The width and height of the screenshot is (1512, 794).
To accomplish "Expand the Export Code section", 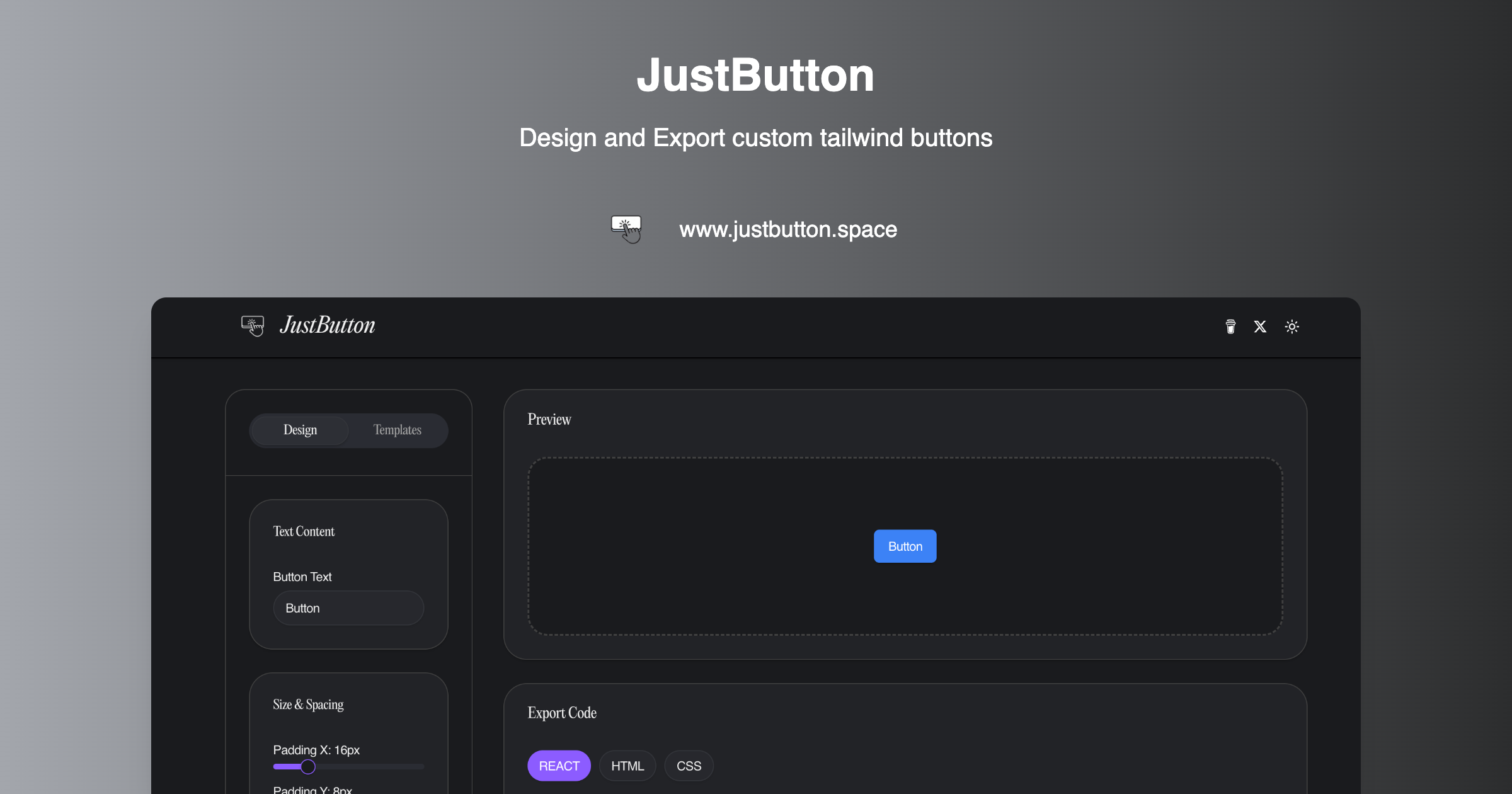I will [x=561, y=713].
